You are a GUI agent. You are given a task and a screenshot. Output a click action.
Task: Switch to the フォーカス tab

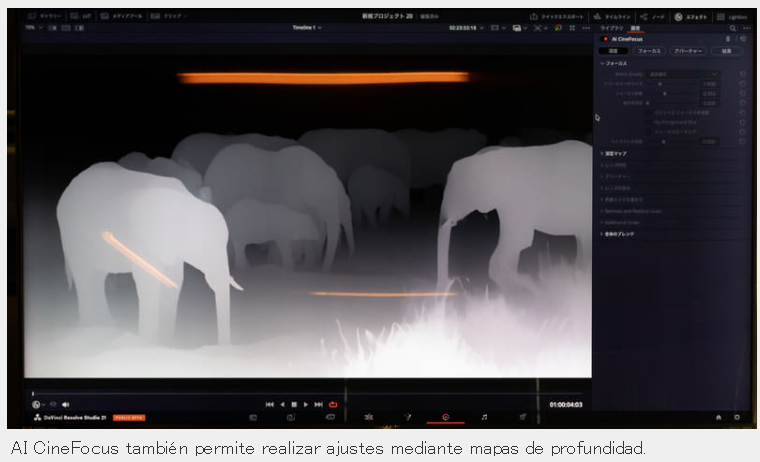[x=649, y=51]
